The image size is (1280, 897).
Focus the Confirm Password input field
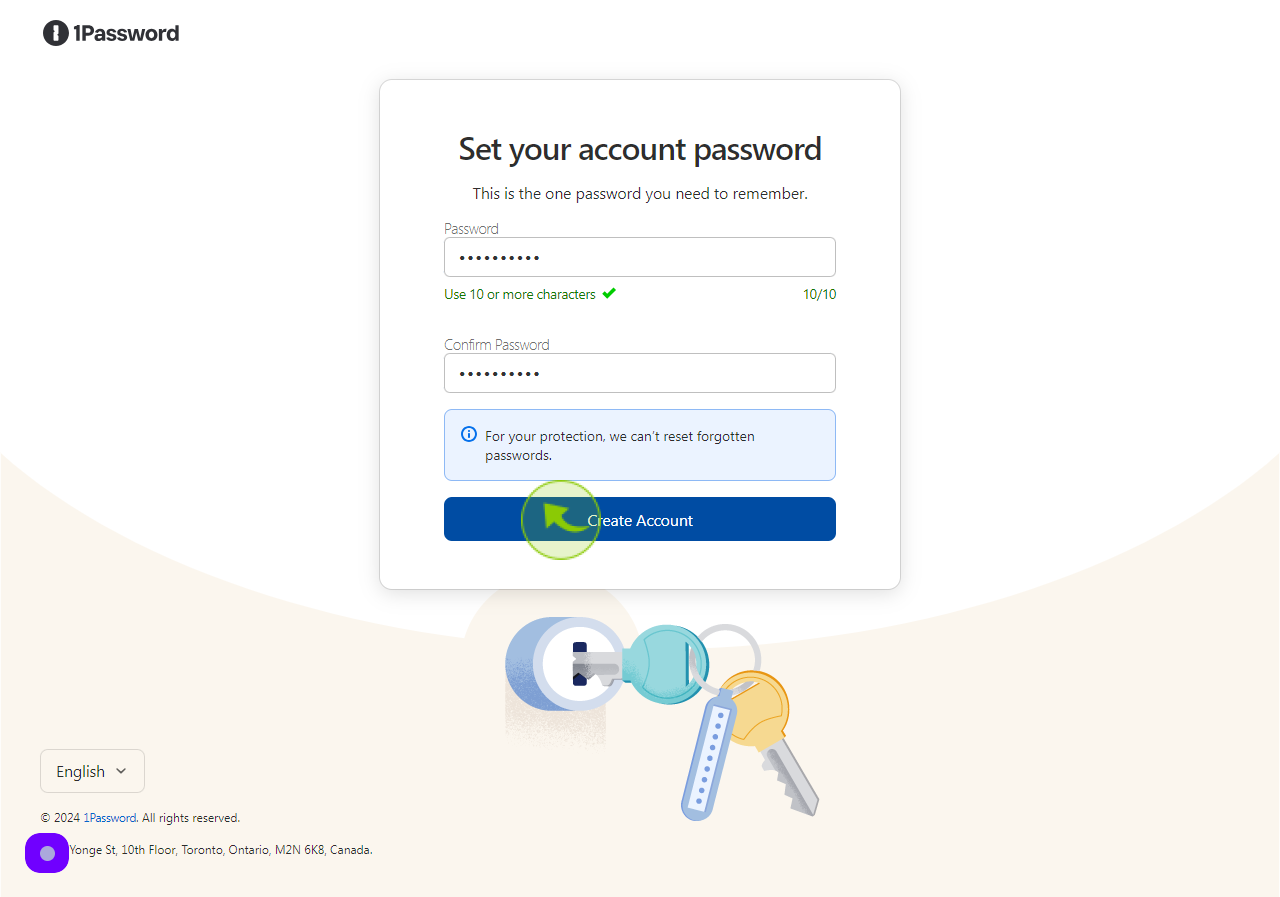click(x=640, y=373)
